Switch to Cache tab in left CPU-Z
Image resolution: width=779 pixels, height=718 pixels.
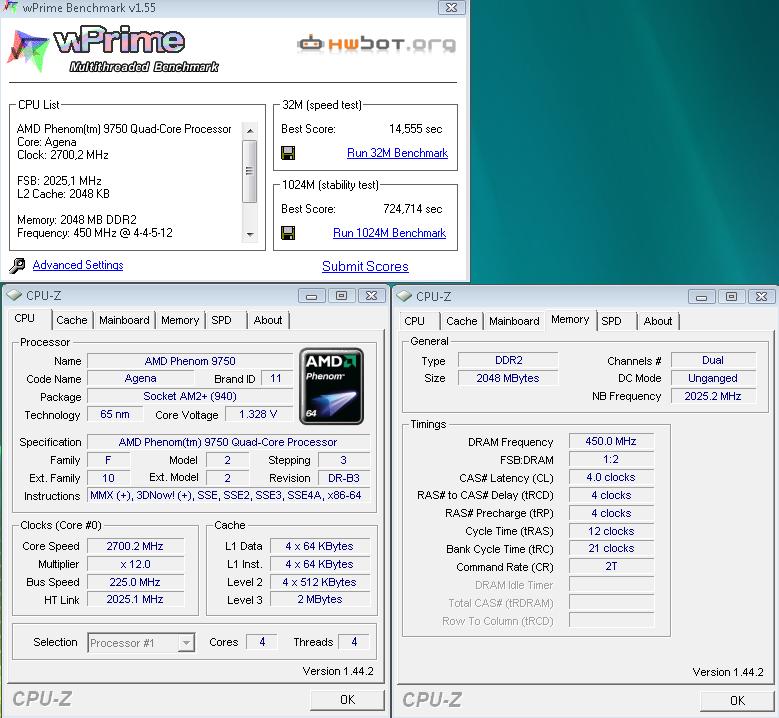72,320
